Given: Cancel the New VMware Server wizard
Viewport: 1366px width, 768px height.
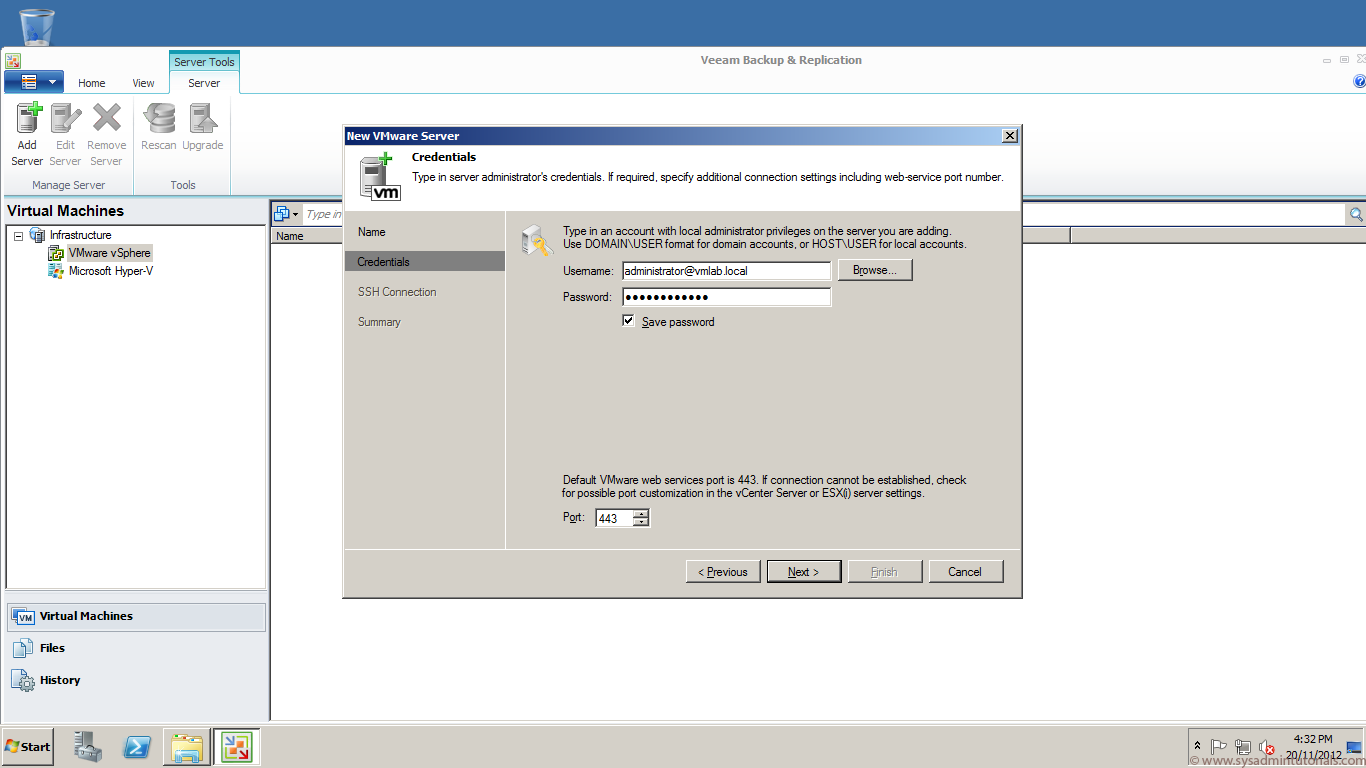Looking at the screenshot, I should [966, 572].
